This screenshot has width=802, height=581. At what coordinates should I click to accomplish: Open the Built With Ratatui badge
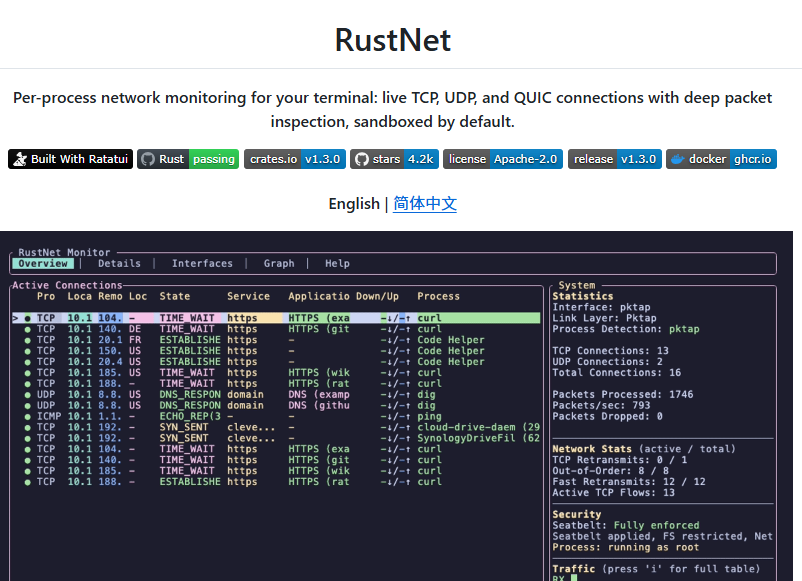pyautogui.click(x=71, y=159)
